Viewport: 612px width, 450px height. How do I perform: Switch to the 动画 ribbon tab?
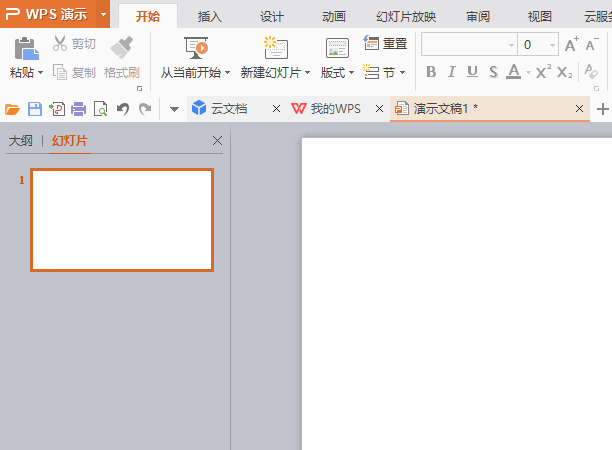coord(334,17)
